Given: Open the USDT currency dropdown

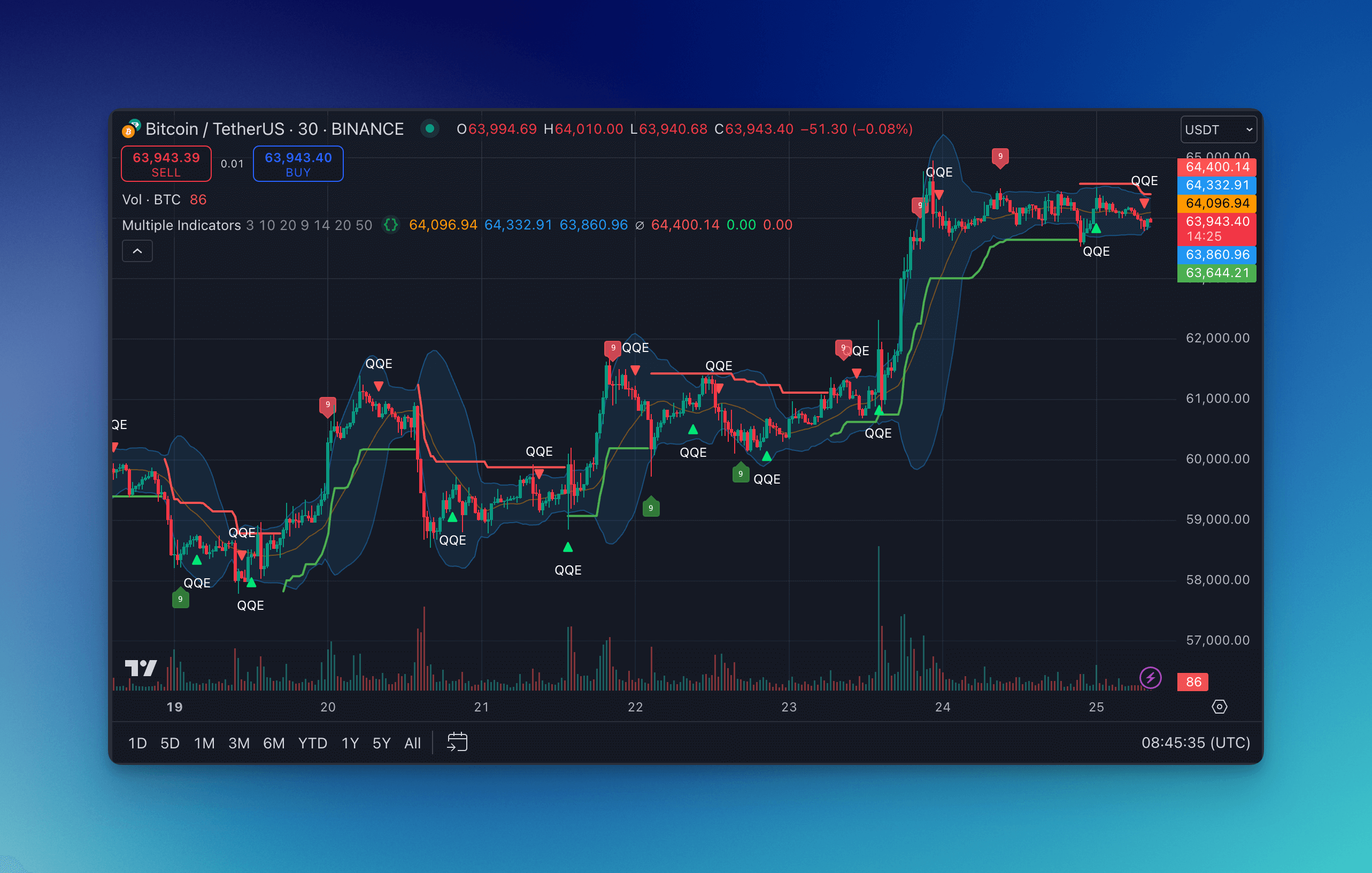Looking at the screenshot, I should [1218, 130].
